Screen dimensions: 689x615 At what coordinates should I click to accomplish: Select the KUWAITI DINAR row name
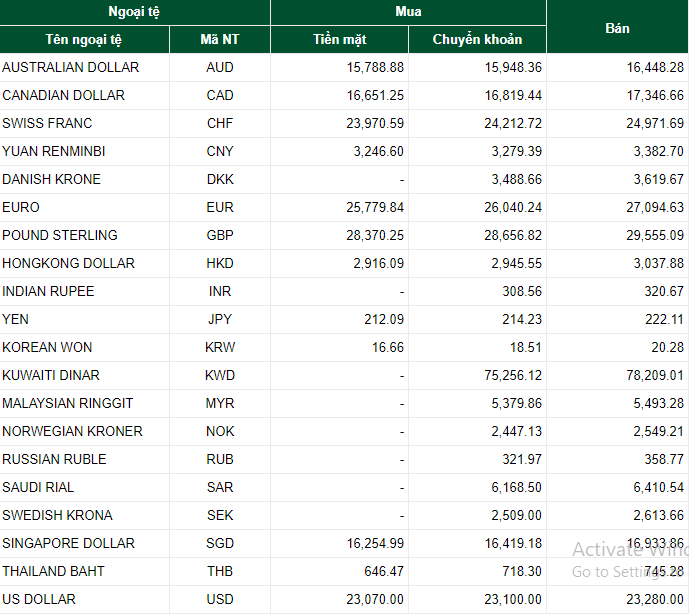(51, 375)
